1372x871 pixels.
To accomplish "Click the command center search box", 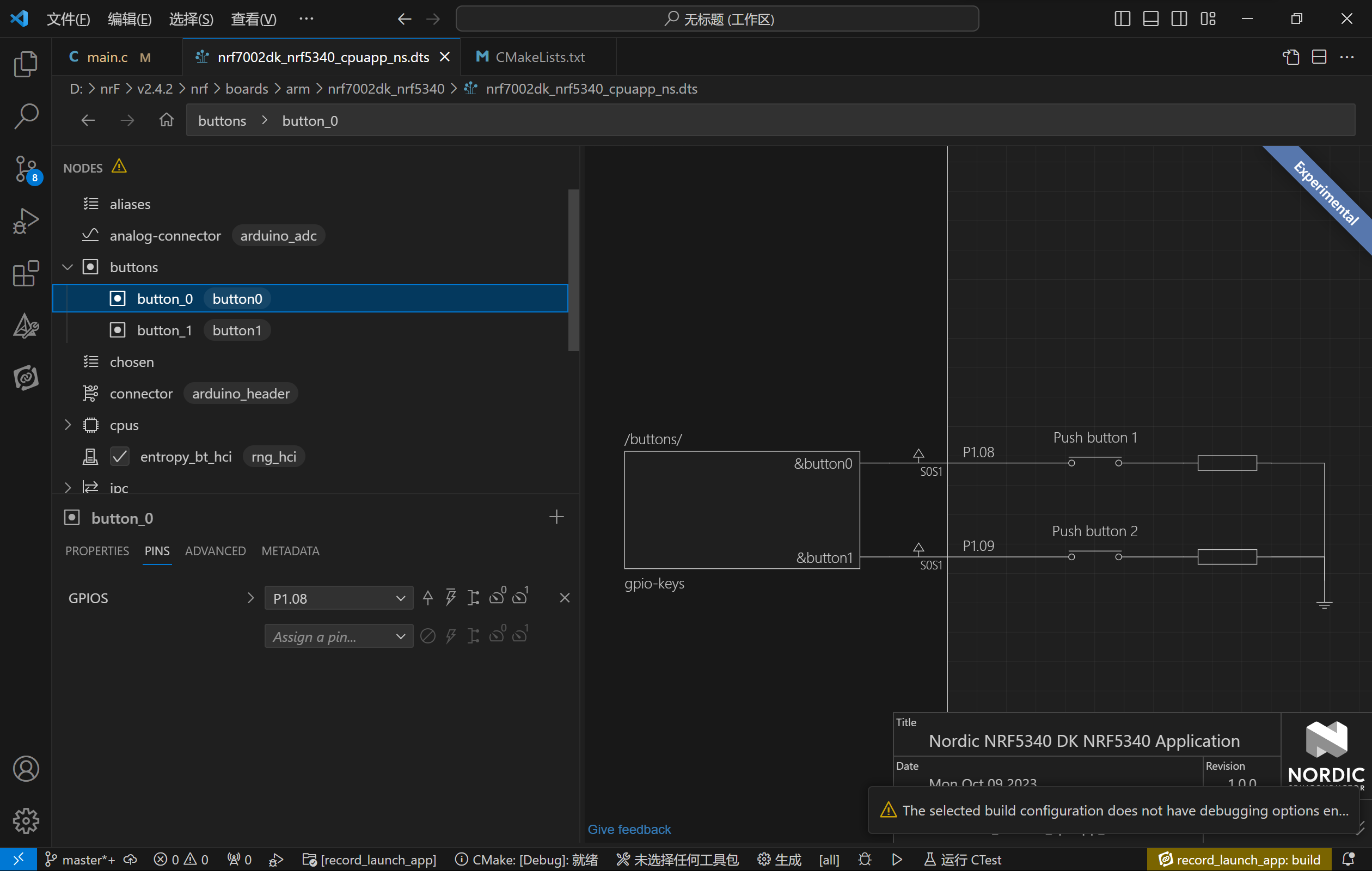I will 718,19.
